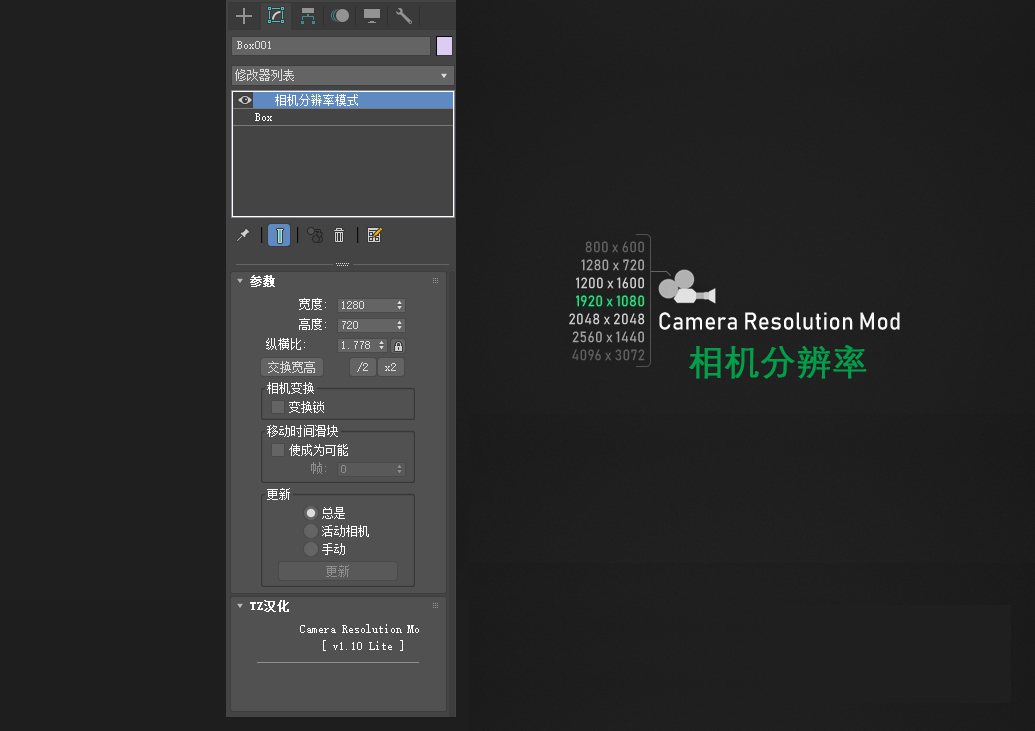Click the x2 resolution button
Screen dimensions: 1035x731
(x=390, y=367)
